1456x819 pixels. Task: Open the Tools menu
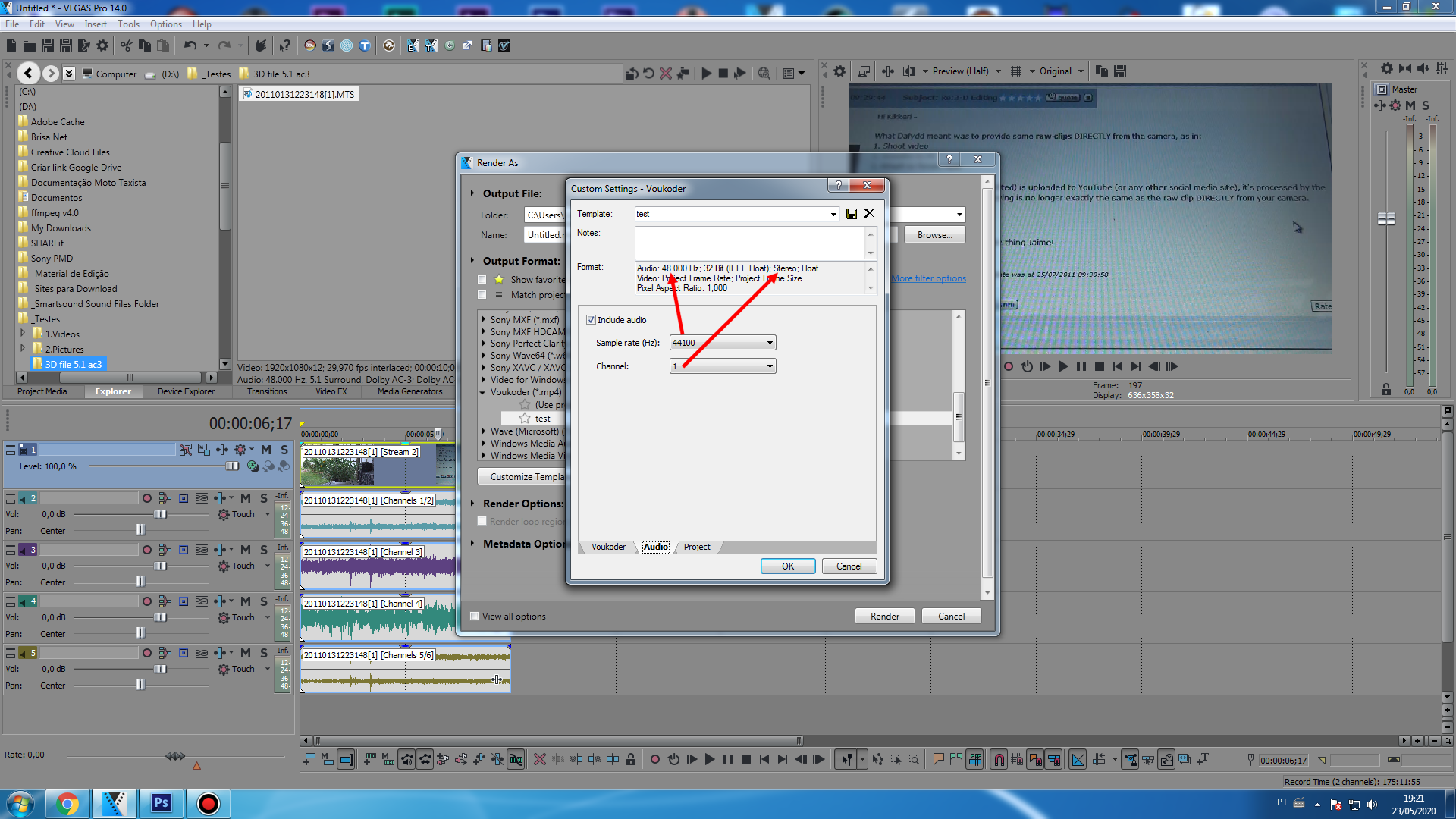point(128,24)
